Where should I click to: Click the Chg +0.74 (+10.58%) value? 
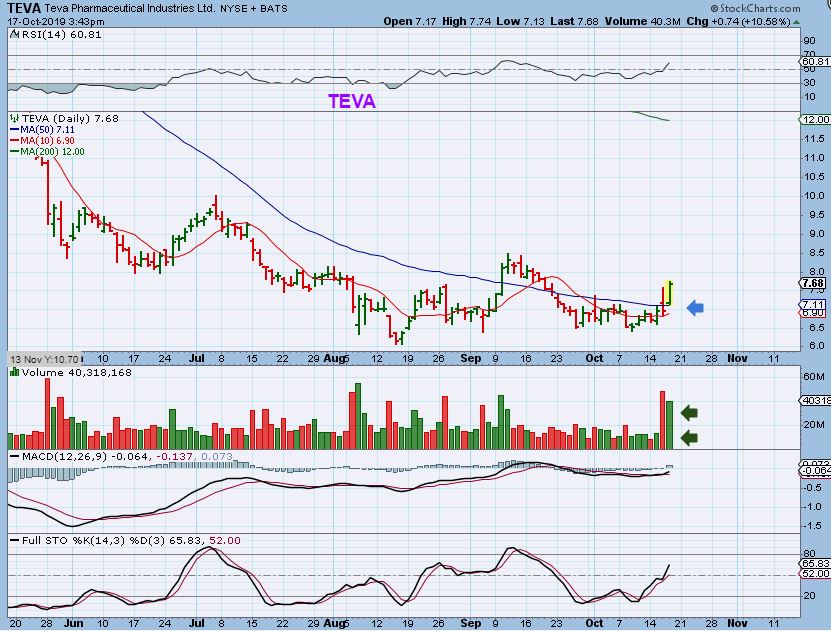click(739, 22)
